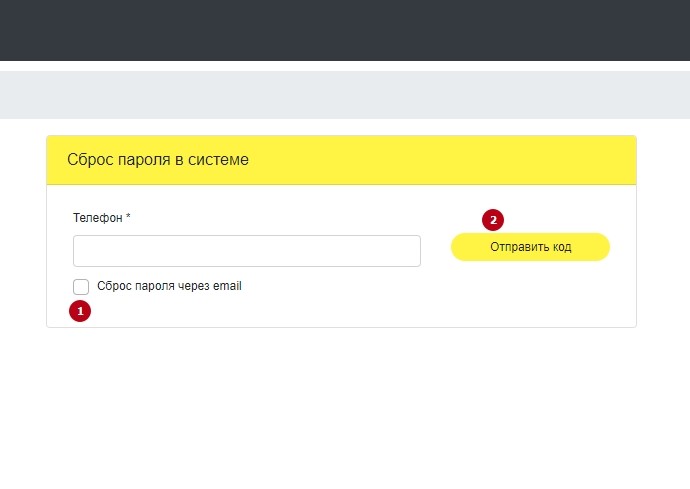Click the Сброс пароля в системе heading

[x=158, y=159]
